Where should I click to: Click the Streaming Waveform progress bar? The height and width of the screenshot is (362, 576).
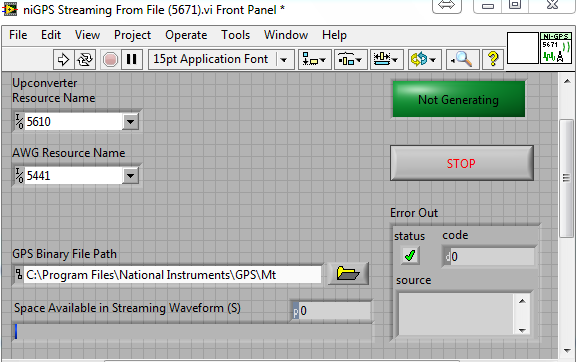192,331
